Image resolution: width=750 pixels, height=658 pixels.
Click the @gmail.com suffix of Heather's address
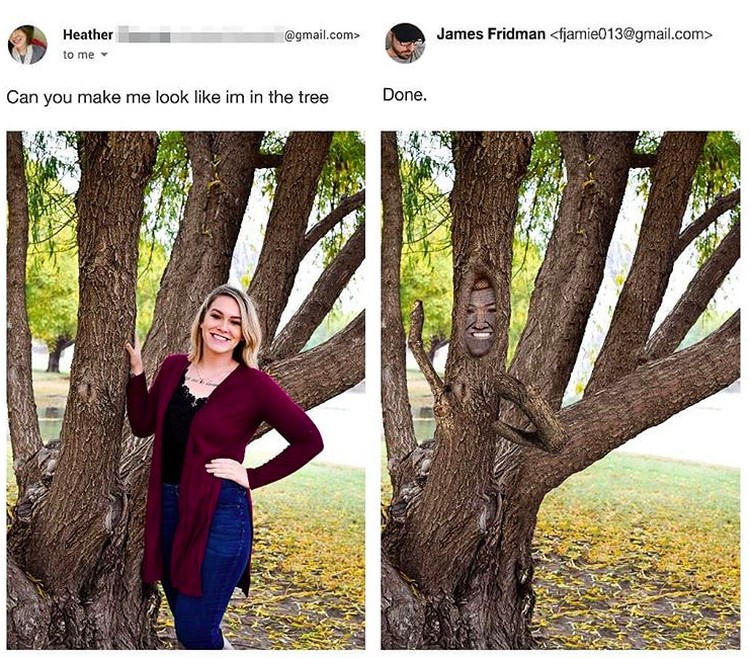[321, 35]
